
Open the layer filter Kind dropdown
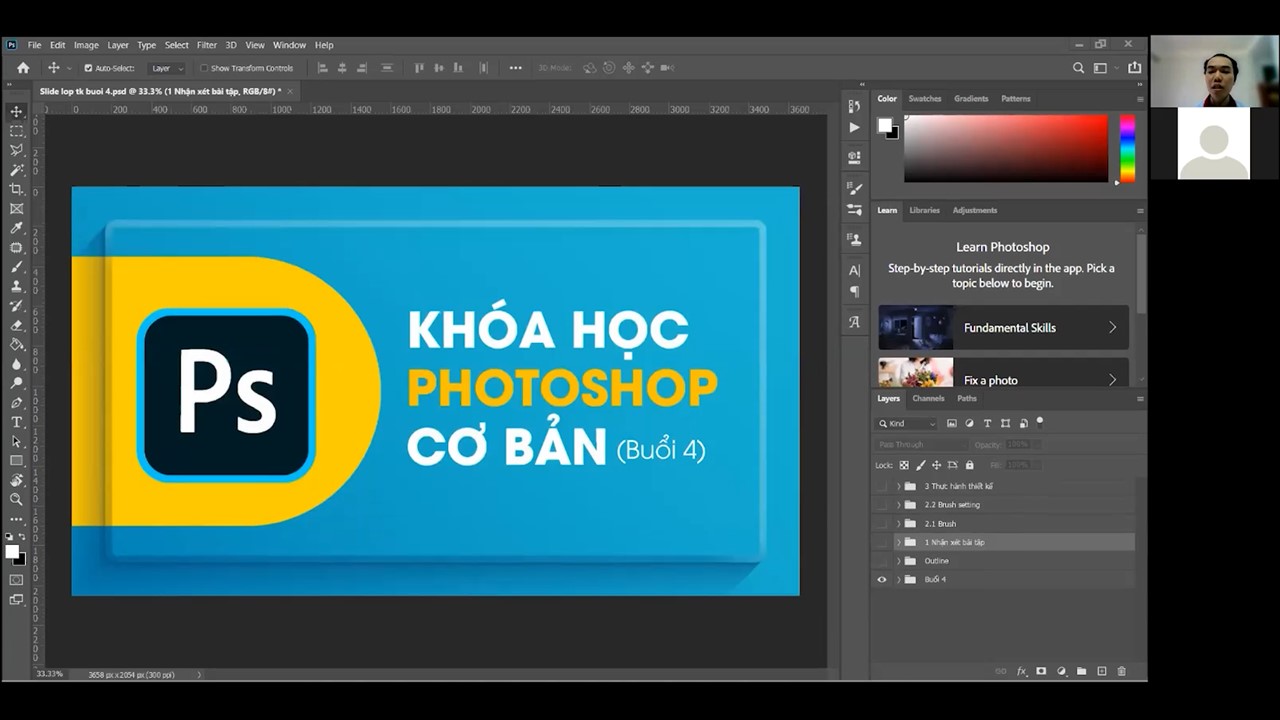click(908, 424)
